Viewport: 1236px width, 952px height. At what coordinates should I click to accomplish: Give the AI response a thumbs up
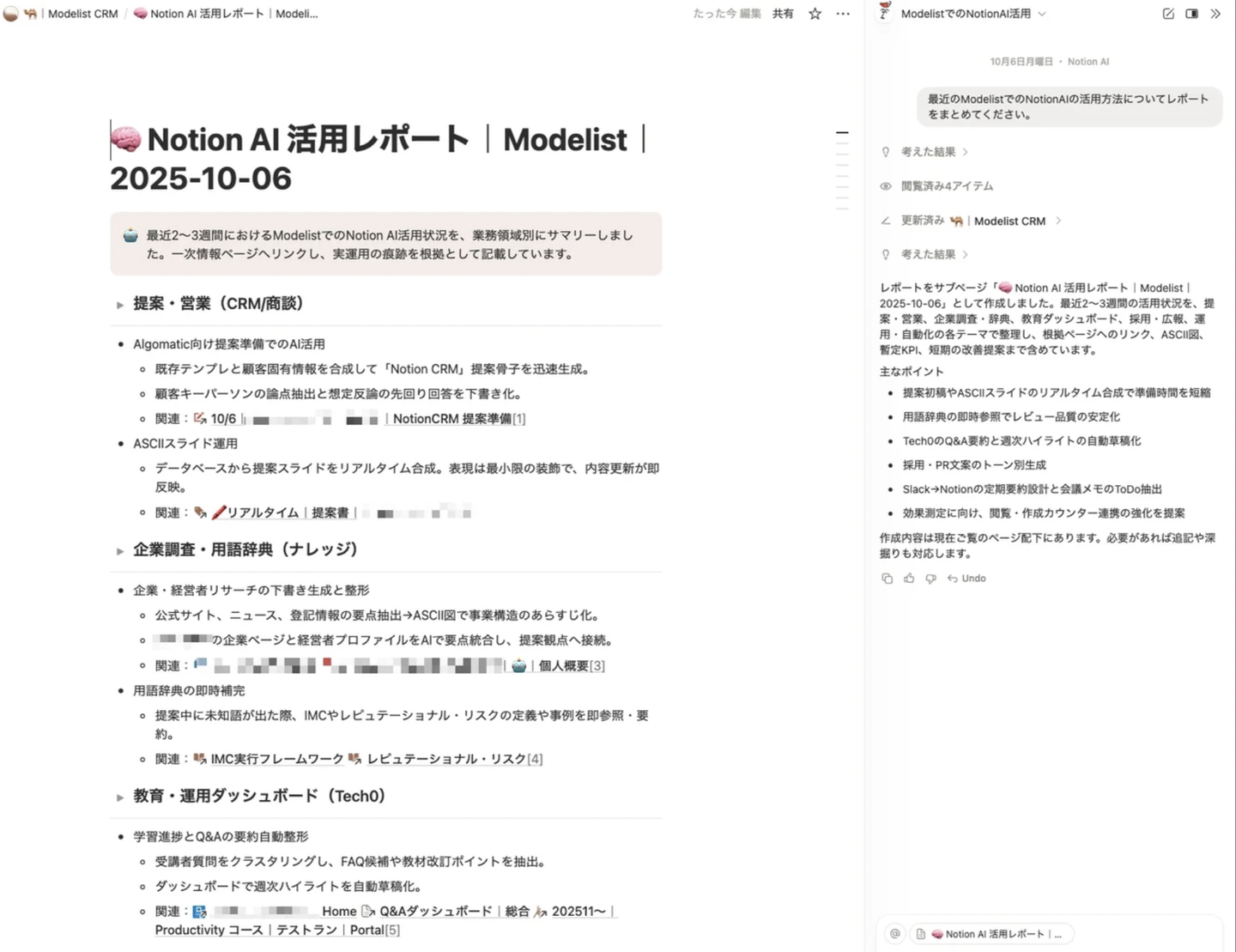click(x=909, y=579)
